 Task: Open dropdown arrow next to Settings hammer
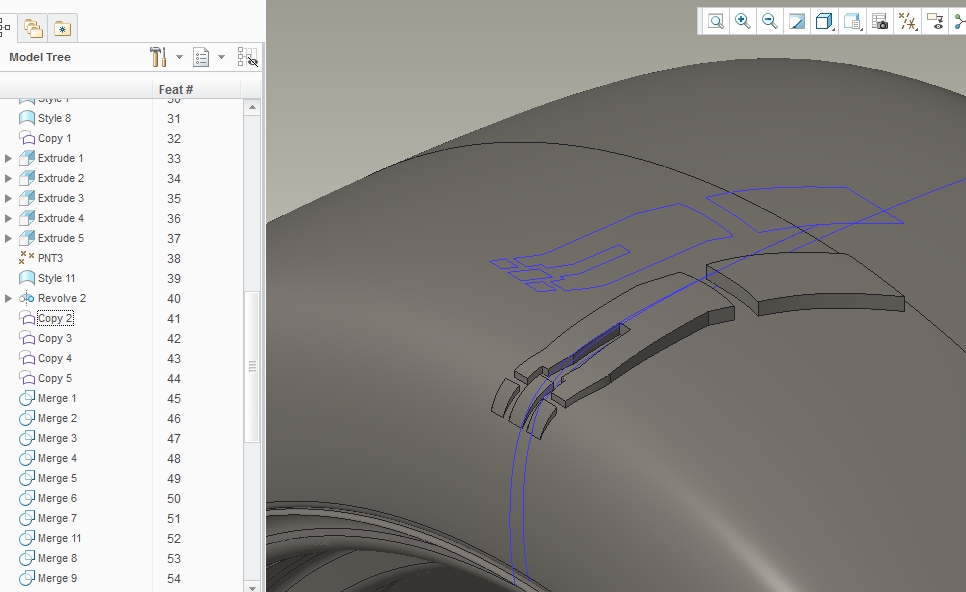coord(179,57)
